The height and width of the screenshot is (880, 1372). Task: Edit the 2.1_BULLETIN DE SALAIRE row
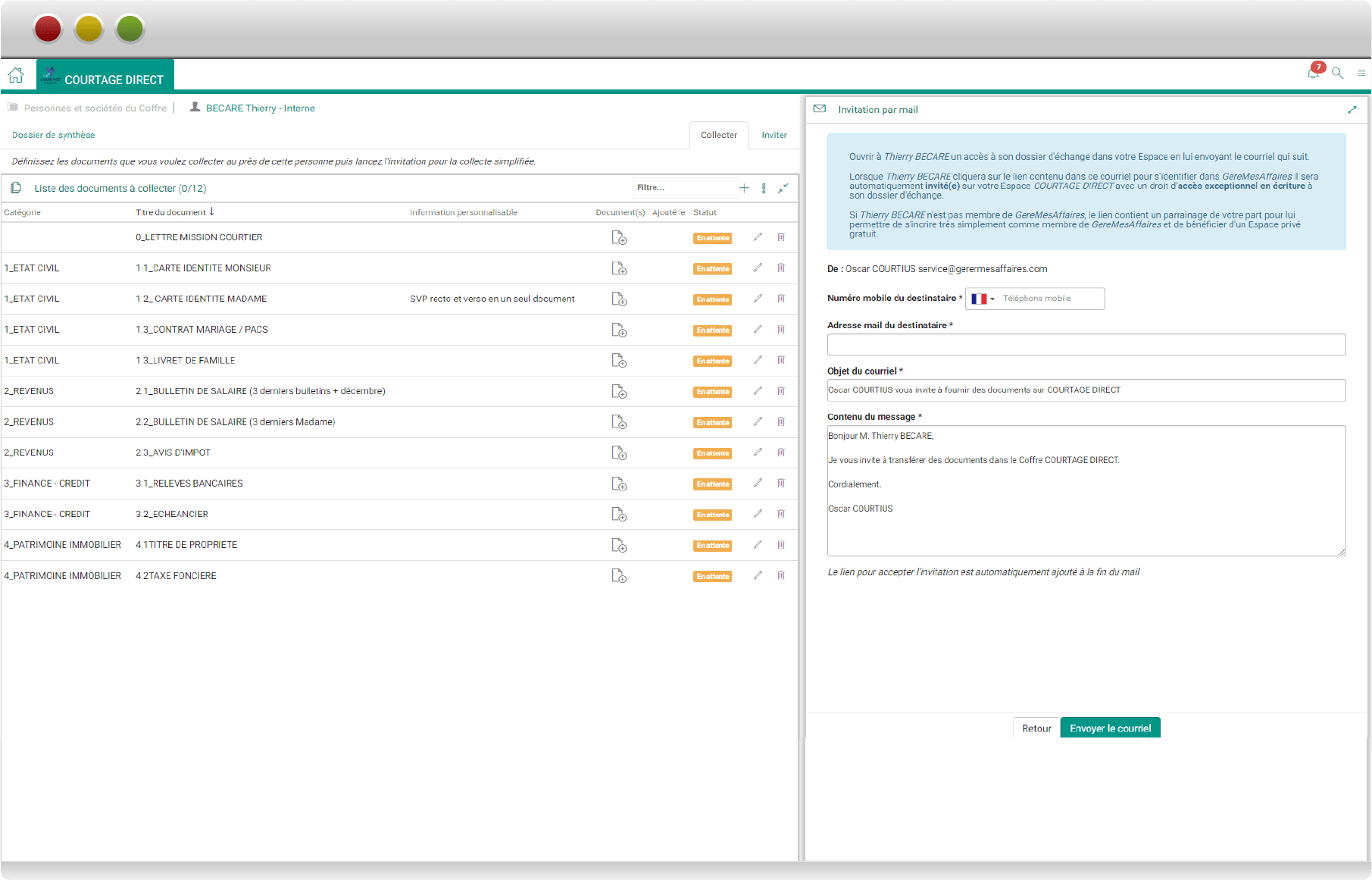point(758,391)
